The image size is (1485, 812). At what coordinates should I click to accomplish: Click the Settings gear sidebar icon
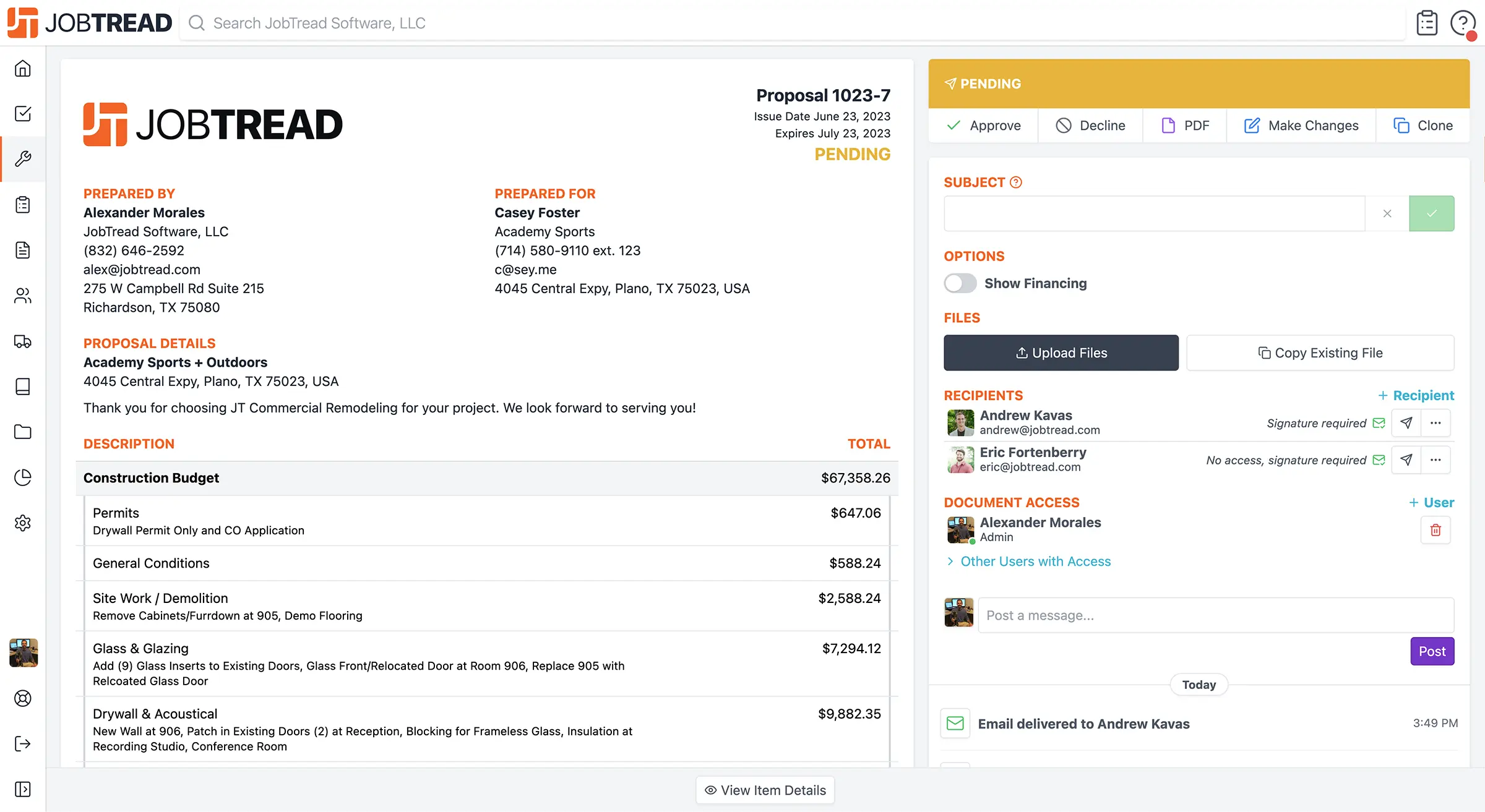tap(23, 523)
